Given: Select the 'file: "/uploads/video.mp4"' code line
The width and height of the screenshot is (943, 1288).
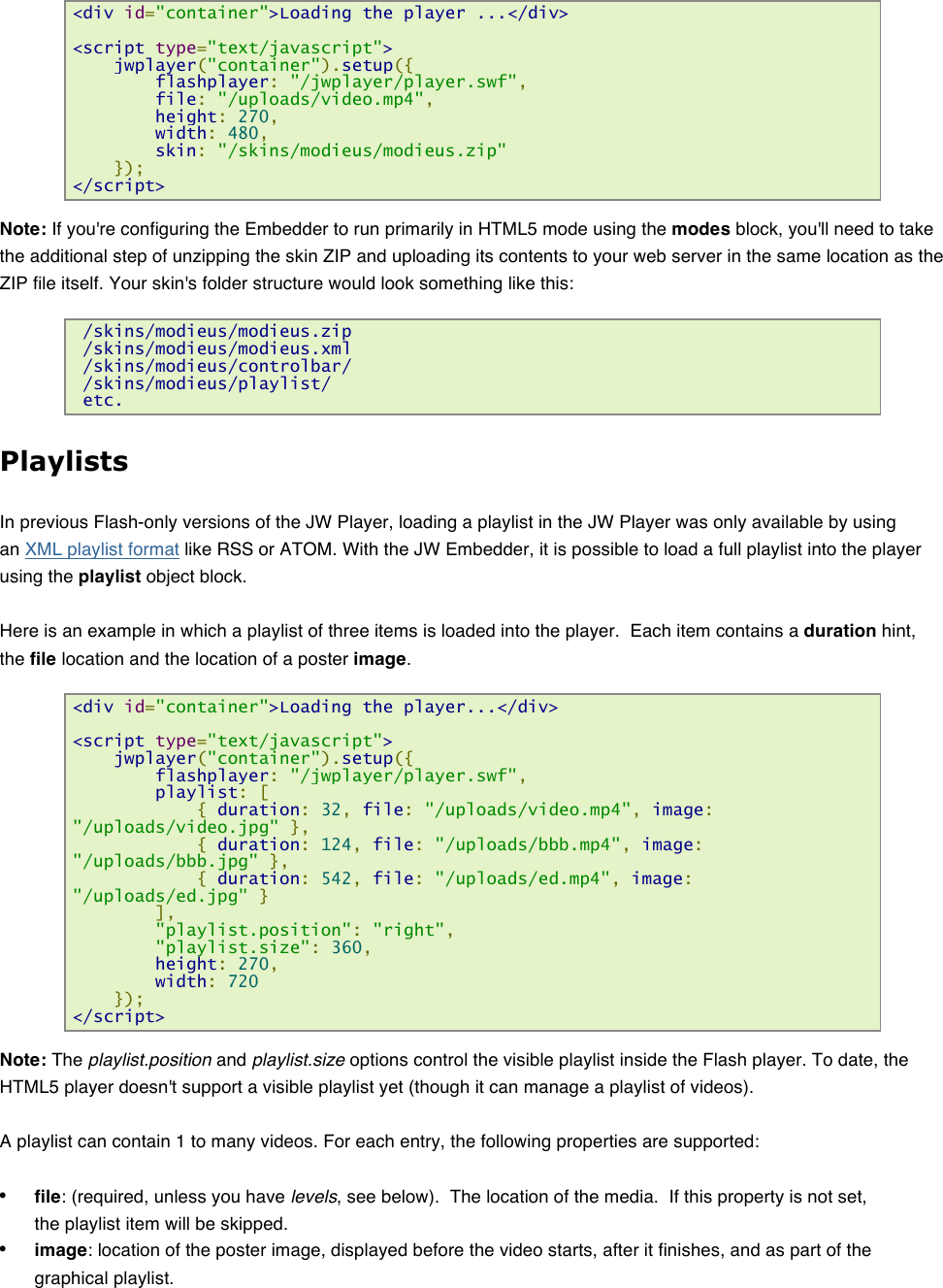Looking at the screenshot, I should tap(294, 99).
